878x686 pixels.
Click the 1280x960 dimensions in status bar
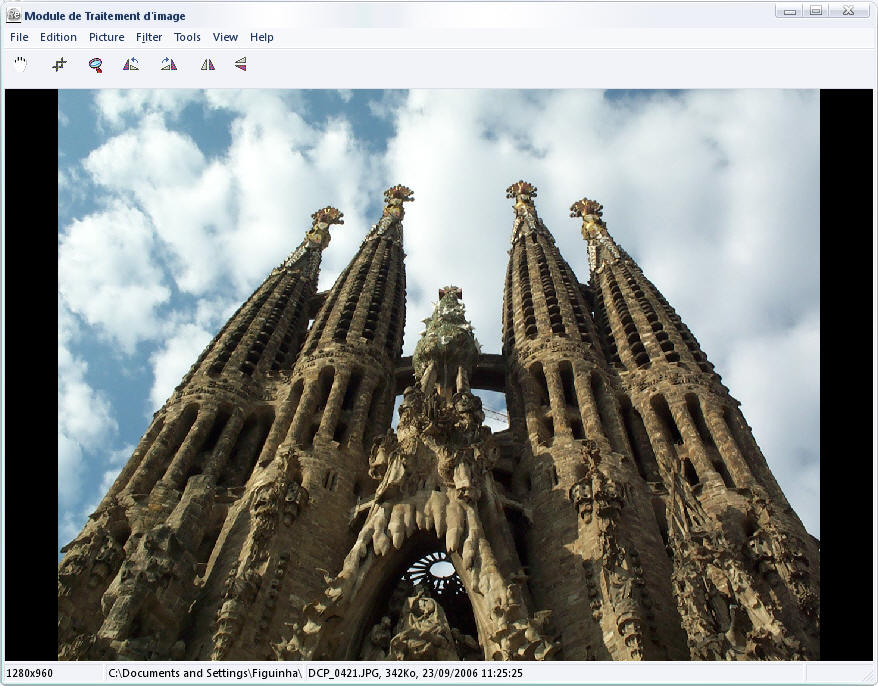click(30, 673)
